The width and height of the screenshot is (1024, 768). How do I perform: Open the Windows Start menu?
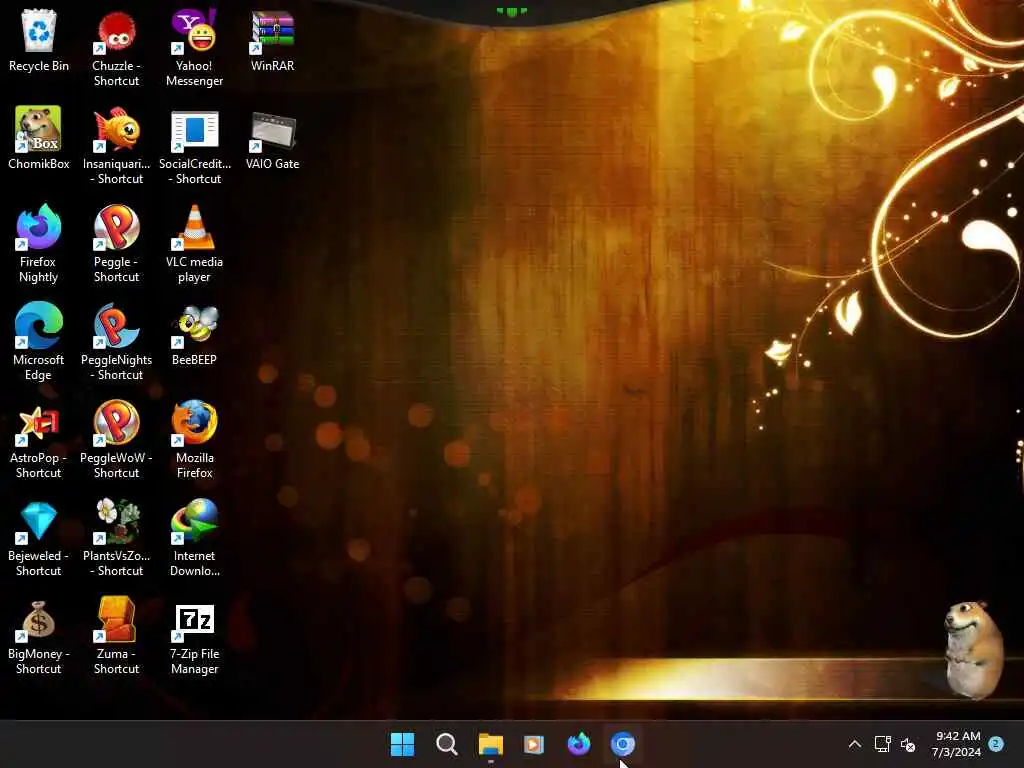(x=402, y=744)
